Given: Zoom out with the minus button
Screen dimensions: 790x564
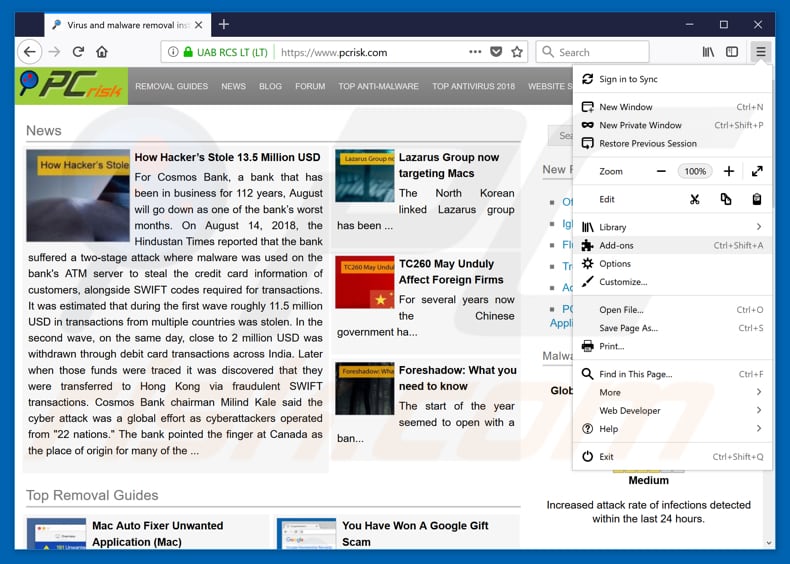Looking at the screenshot, I should pyautogui.click(x=661, y=171).
